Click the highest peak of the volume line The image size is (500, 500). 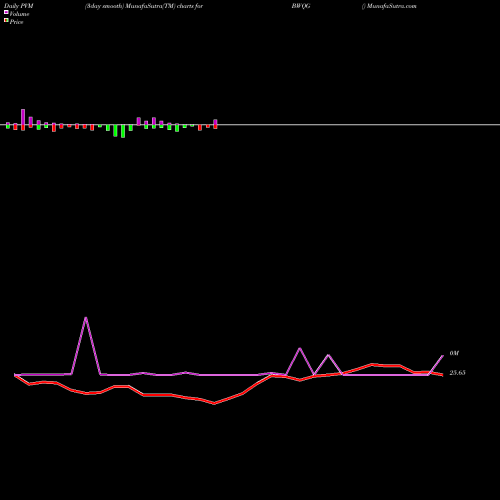pos(86,318)
